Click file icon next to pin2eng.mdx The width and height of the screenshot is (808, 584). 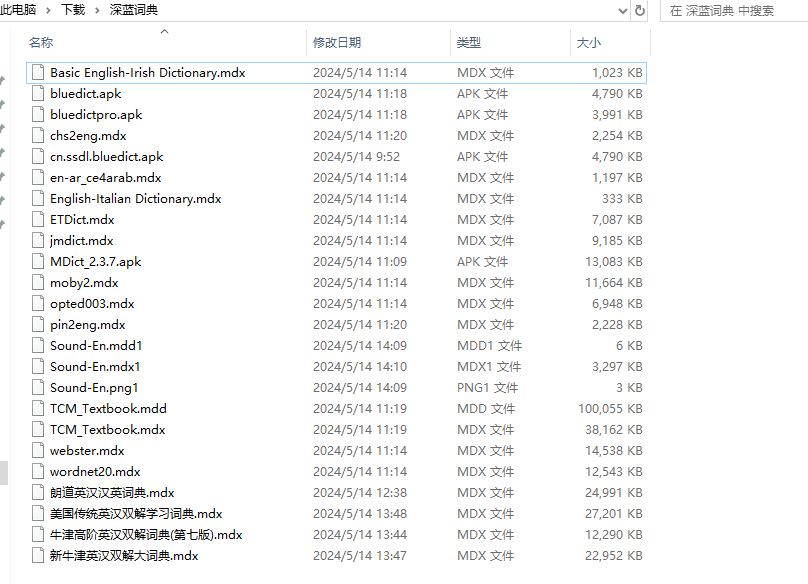(38, 325)
